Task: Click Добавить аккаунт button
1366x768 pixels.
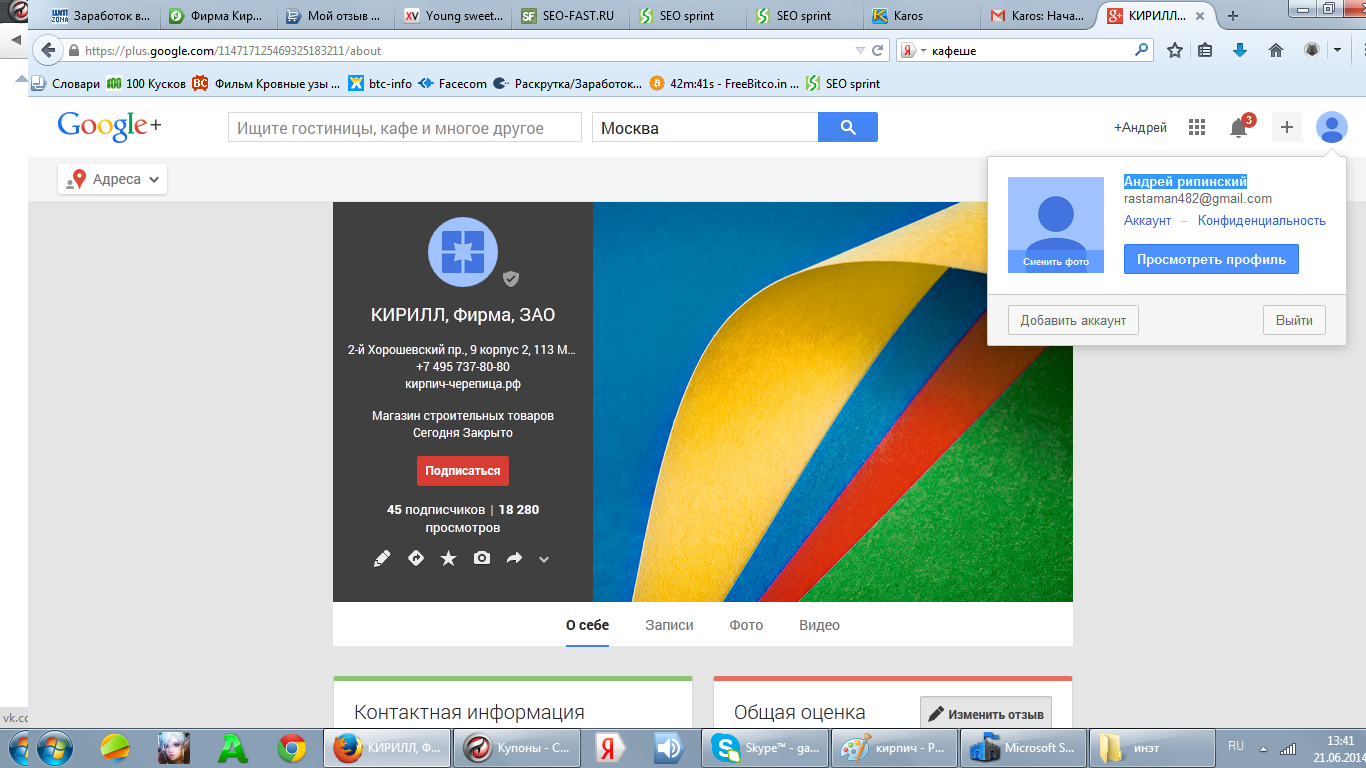Action: point(1073,320)
